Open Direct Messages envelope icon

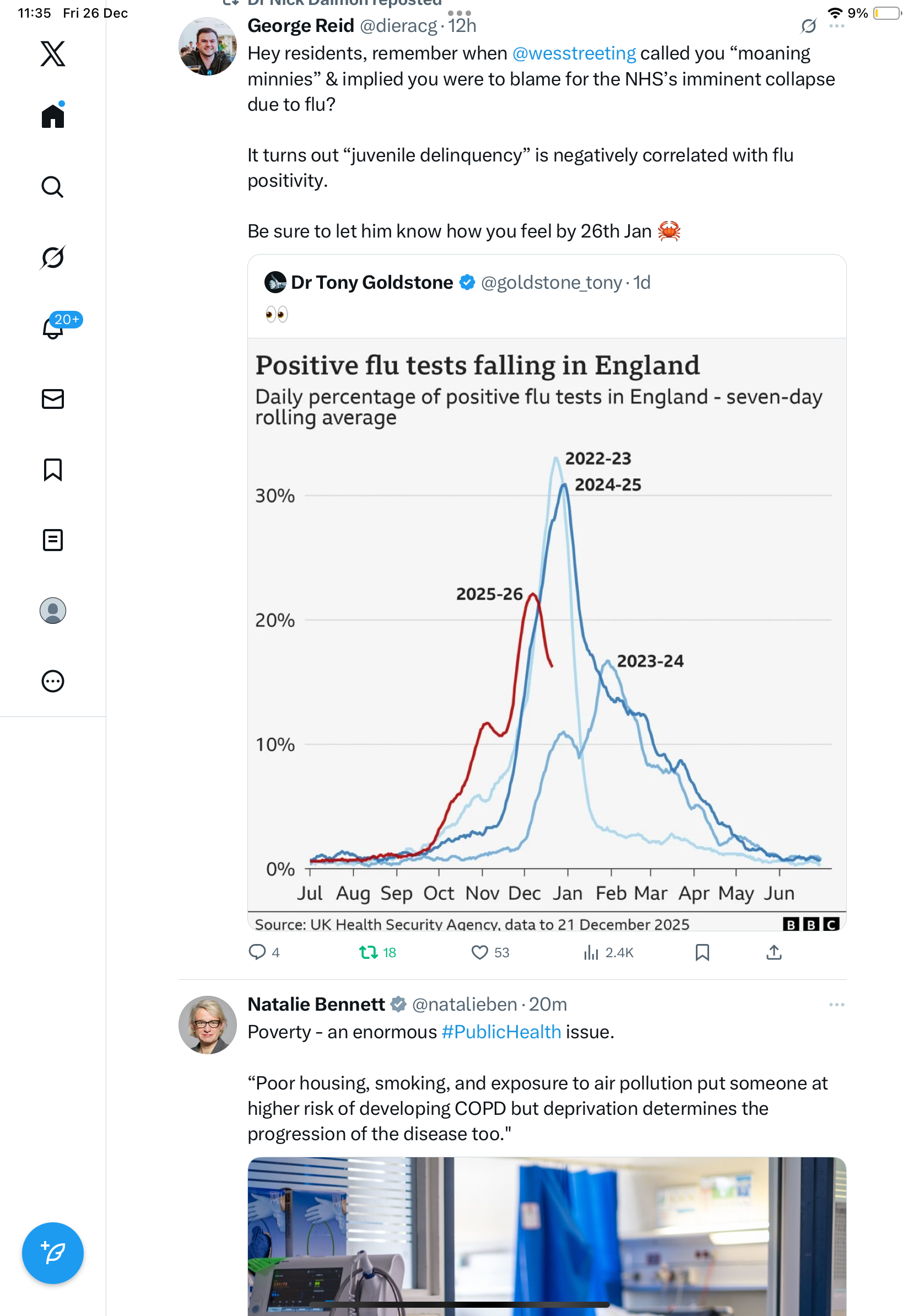click(53, 399)
